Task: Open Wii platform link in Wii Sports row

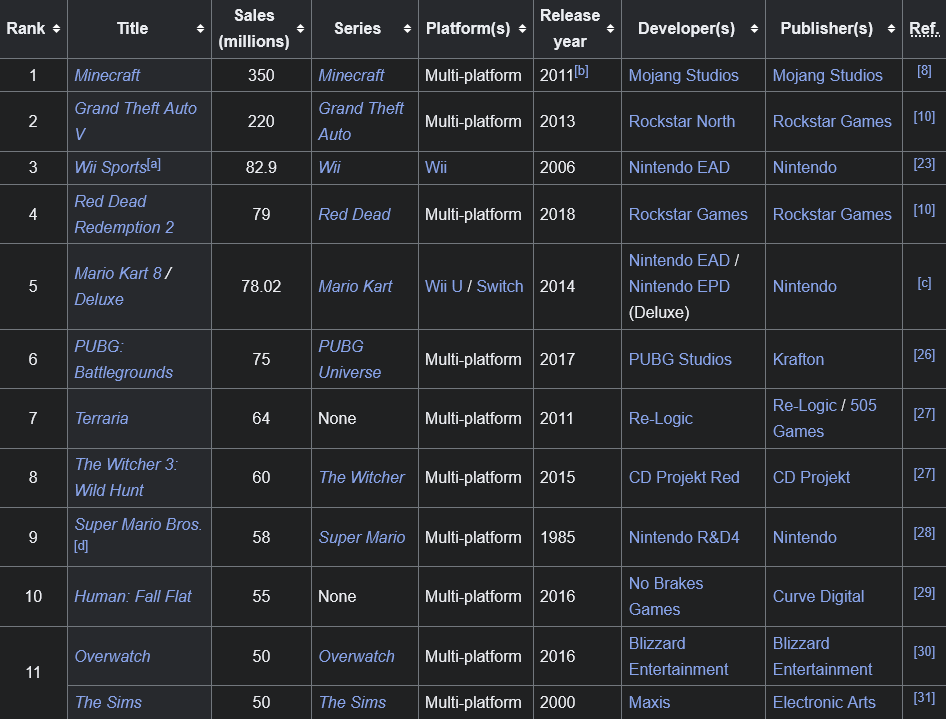Action: 436,167
